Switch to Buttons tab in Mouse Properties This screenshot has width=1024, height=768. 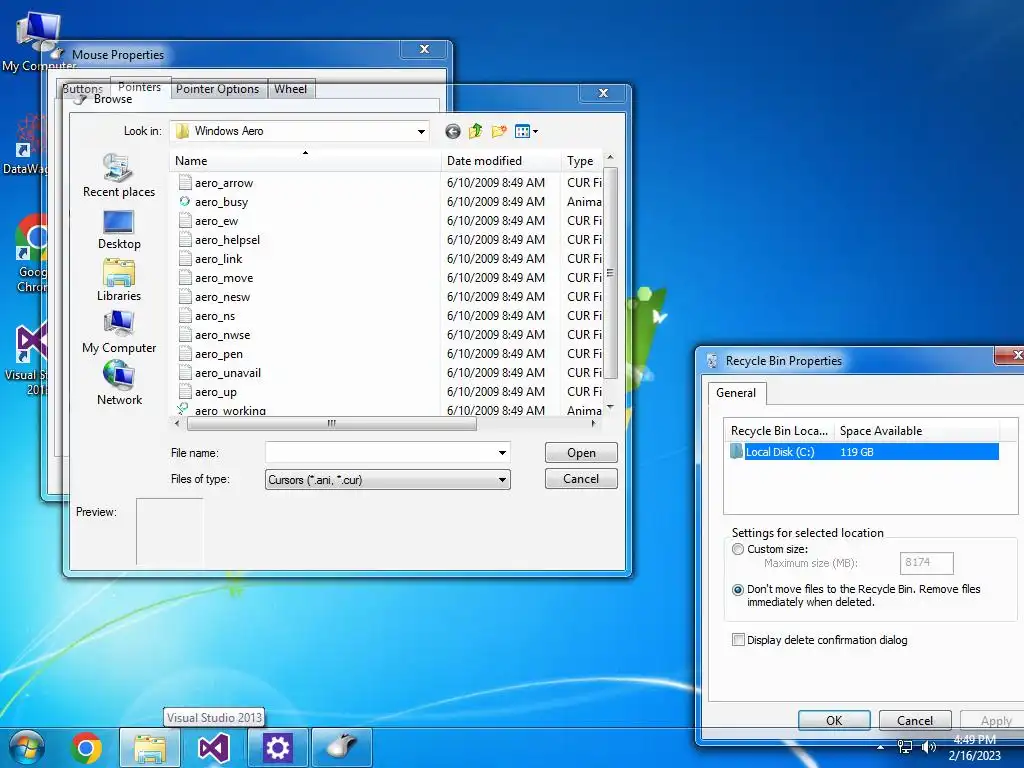click(x=82, y=89)
